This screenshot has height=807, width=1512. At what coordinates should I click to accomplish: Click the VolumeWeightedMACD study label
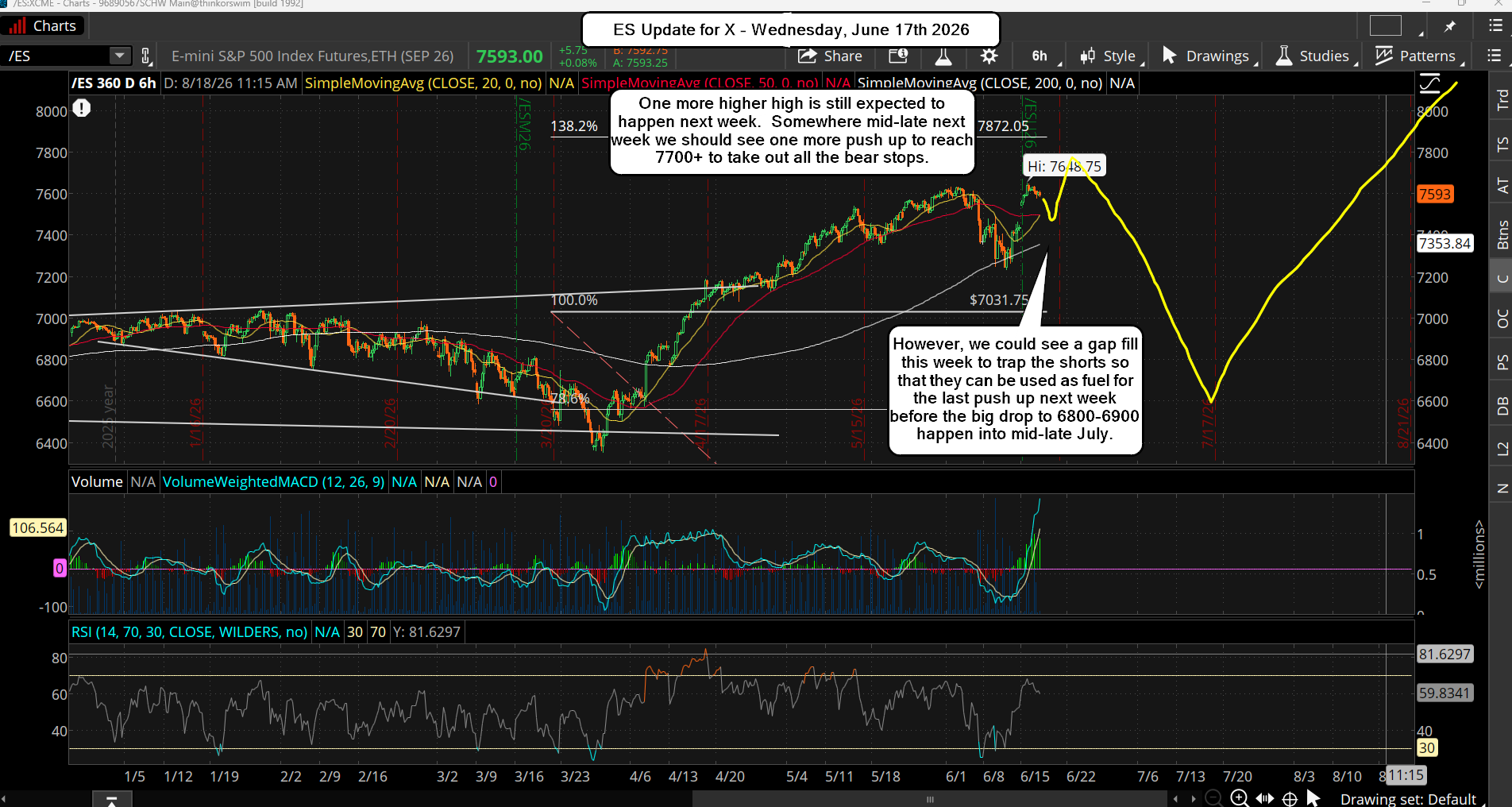click(274, 481)
